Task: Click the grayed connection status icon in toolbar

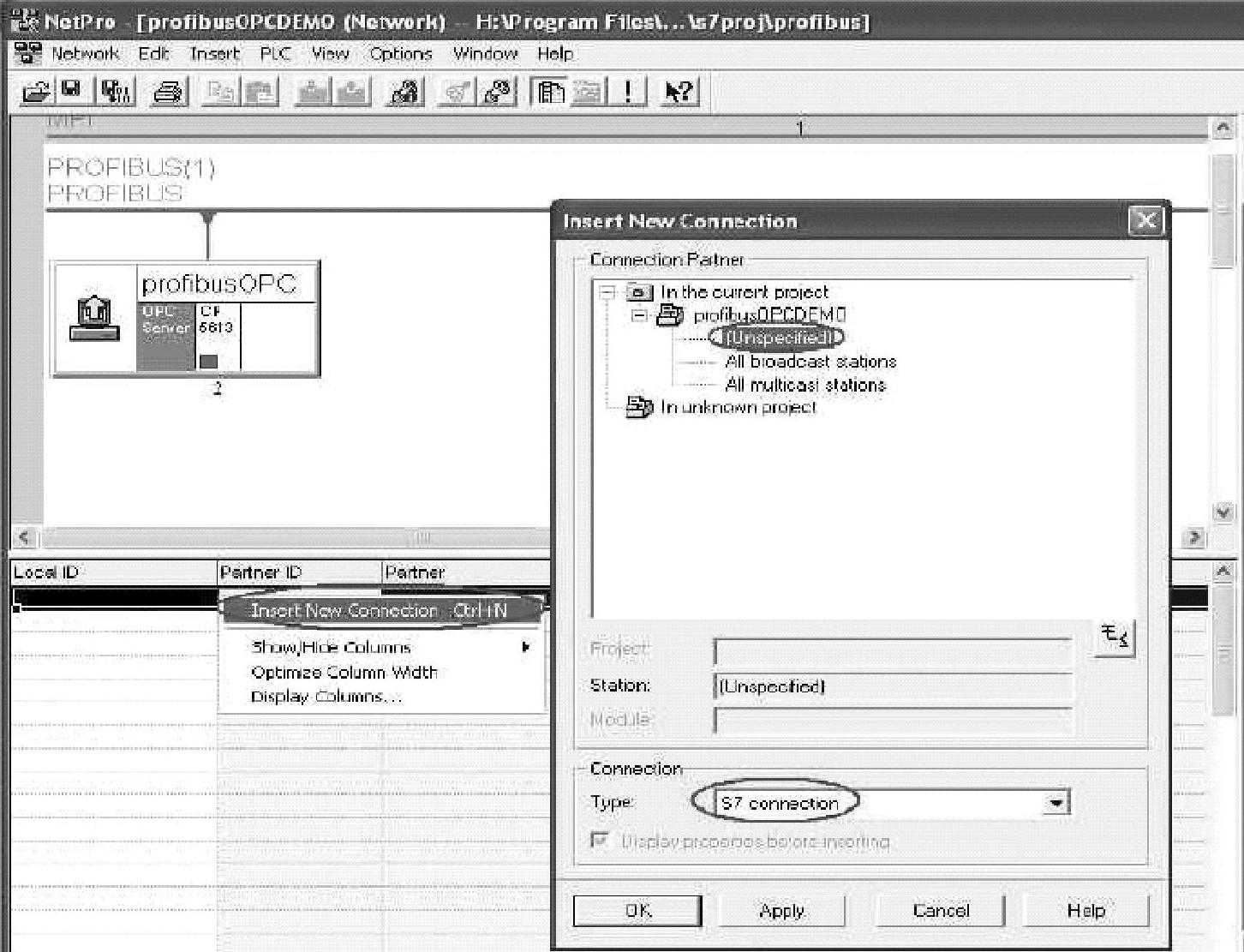Action: point(456,92)
